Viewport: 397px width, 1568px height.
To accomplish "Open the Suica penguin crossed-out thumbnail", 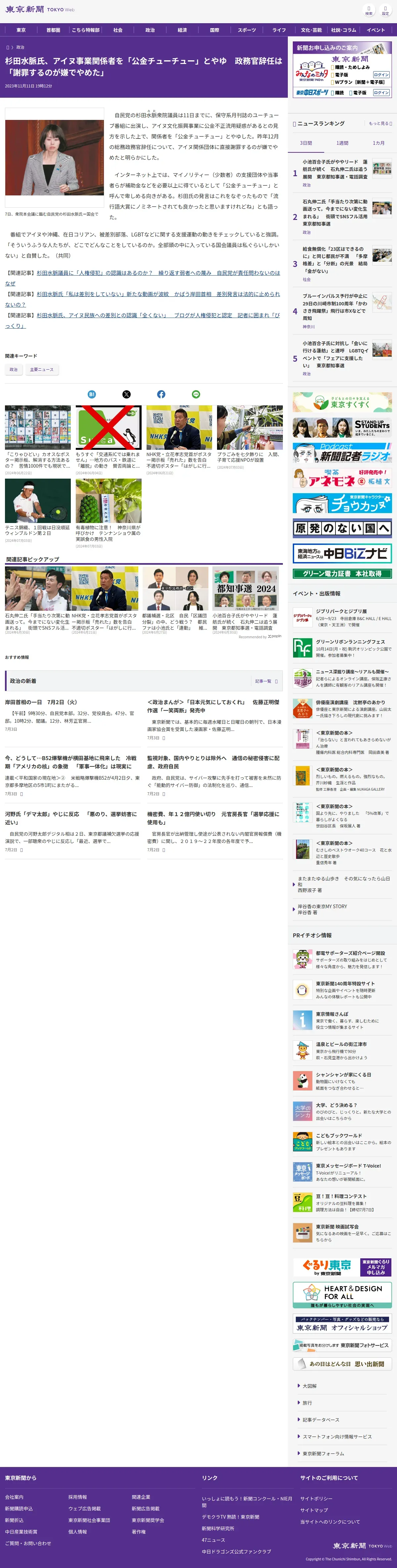I will tap(108, 427).
